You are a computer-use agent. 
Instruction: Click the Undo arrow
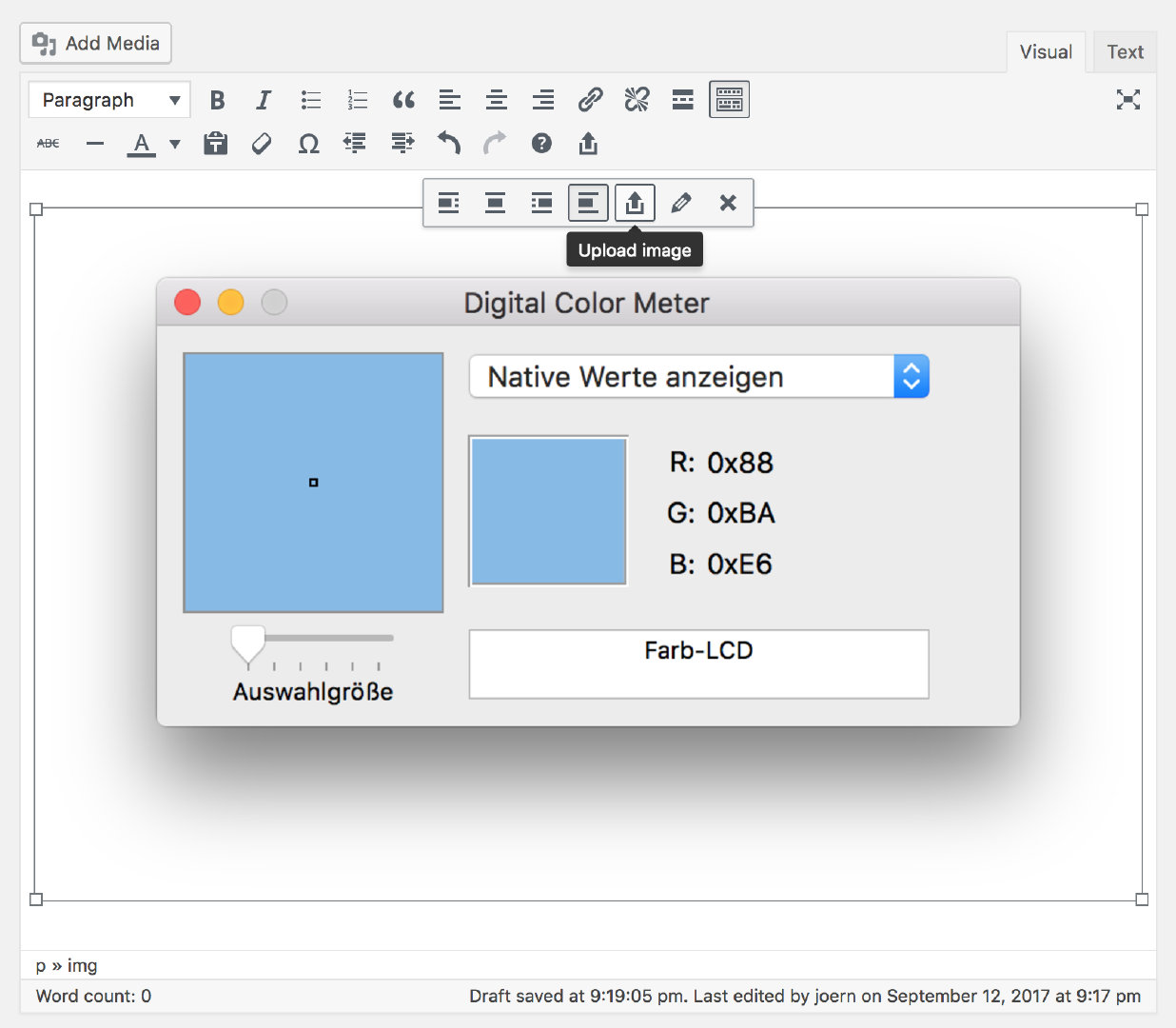pos(448,144)
